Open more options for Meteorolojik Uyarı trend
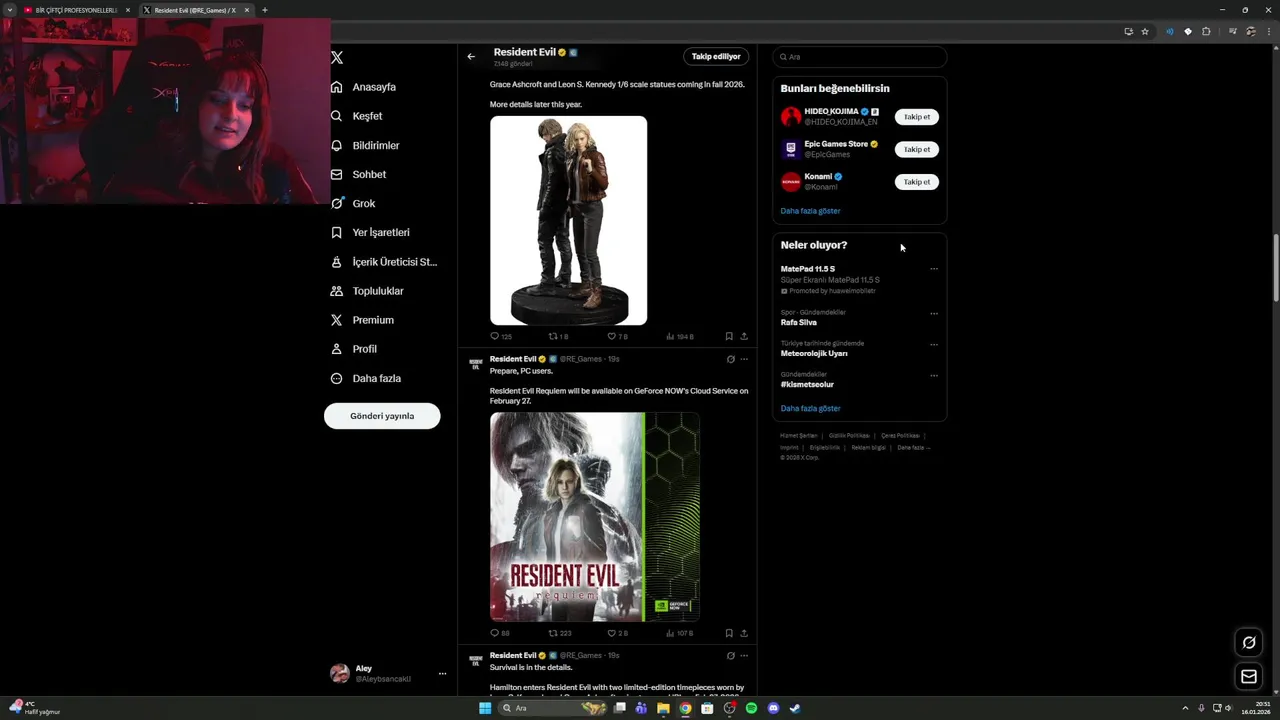This screenshot has width=1280, height=720. tap(934, 344)
